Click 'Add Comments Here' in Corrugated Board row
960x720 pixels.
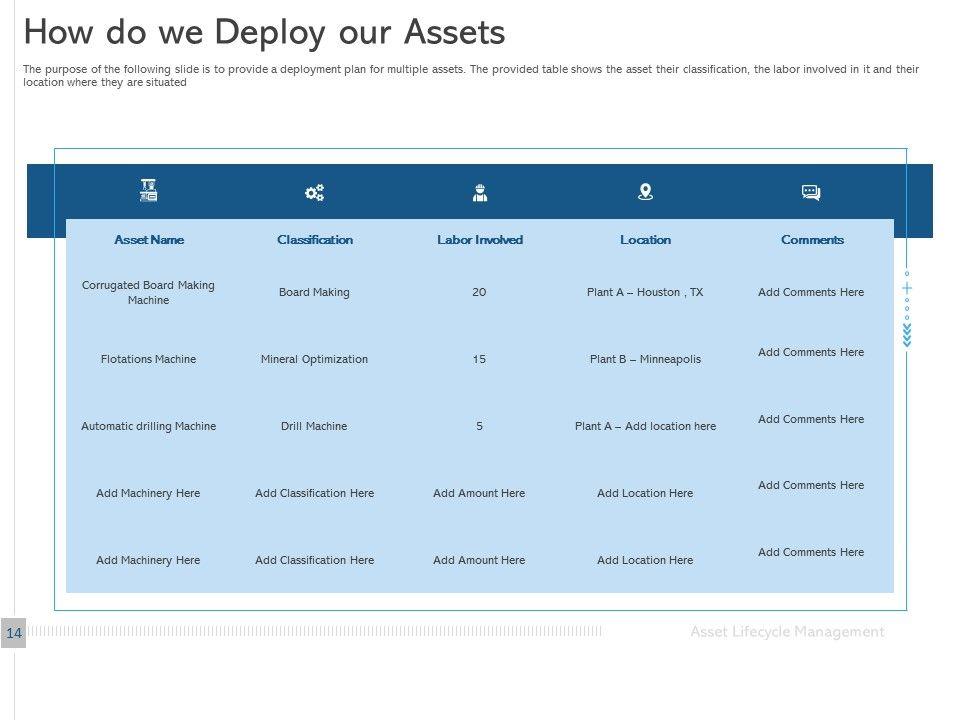click(x=811, y=292)
